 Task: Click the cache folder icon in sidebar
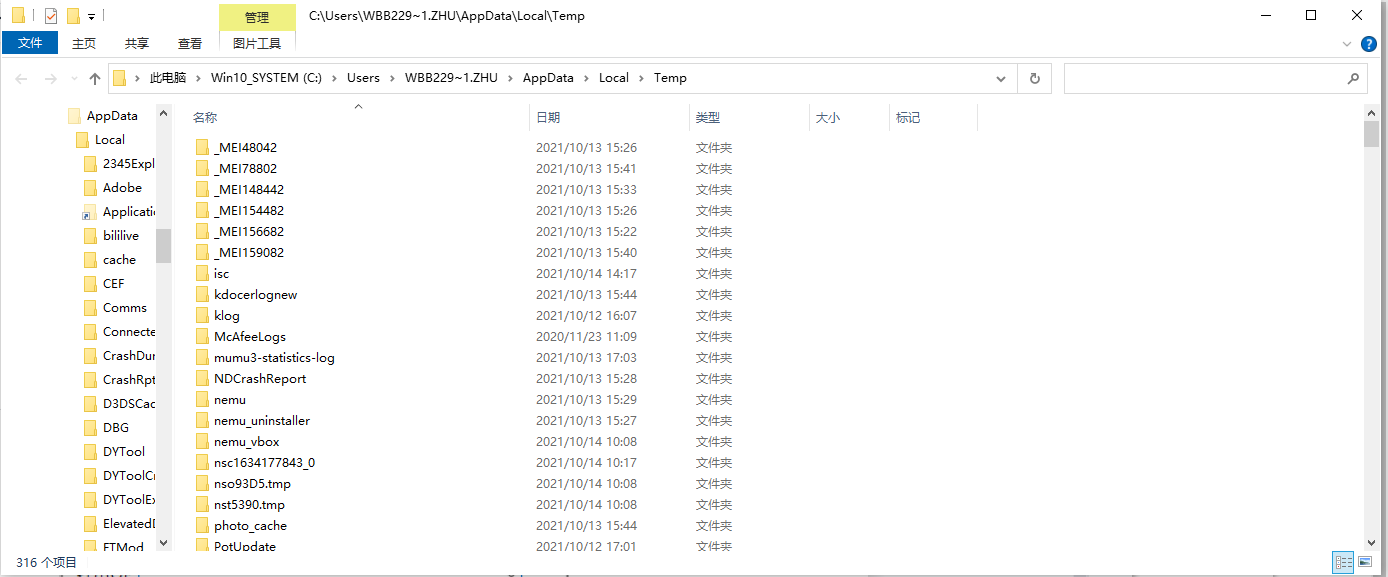[90, 260]
